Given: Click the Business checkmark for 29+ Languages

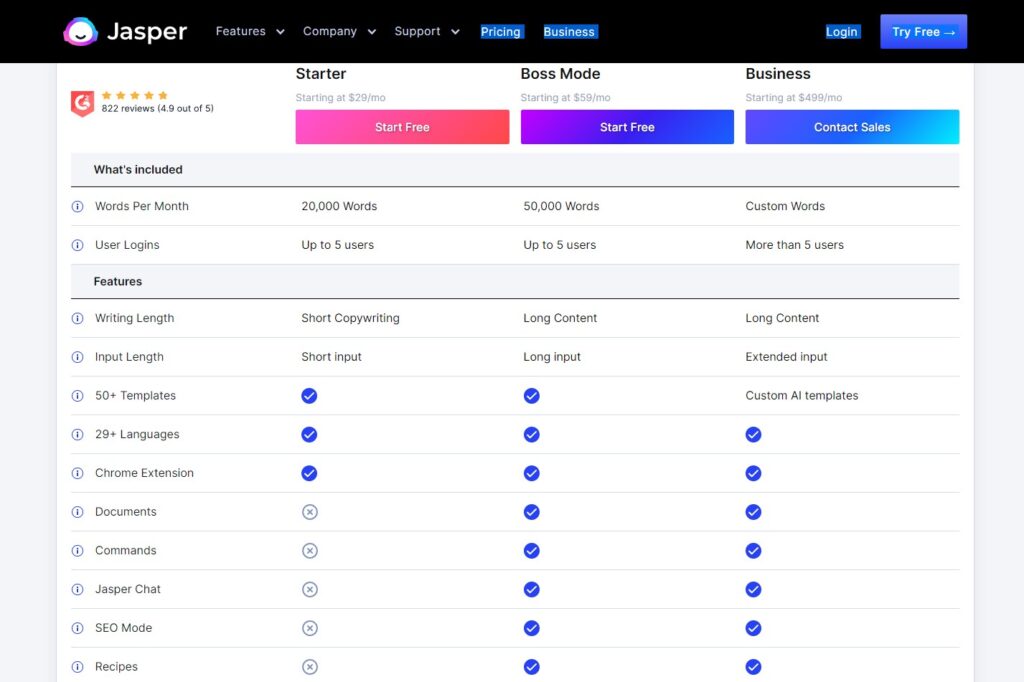Looking at the screenshot, I should 754,434.
